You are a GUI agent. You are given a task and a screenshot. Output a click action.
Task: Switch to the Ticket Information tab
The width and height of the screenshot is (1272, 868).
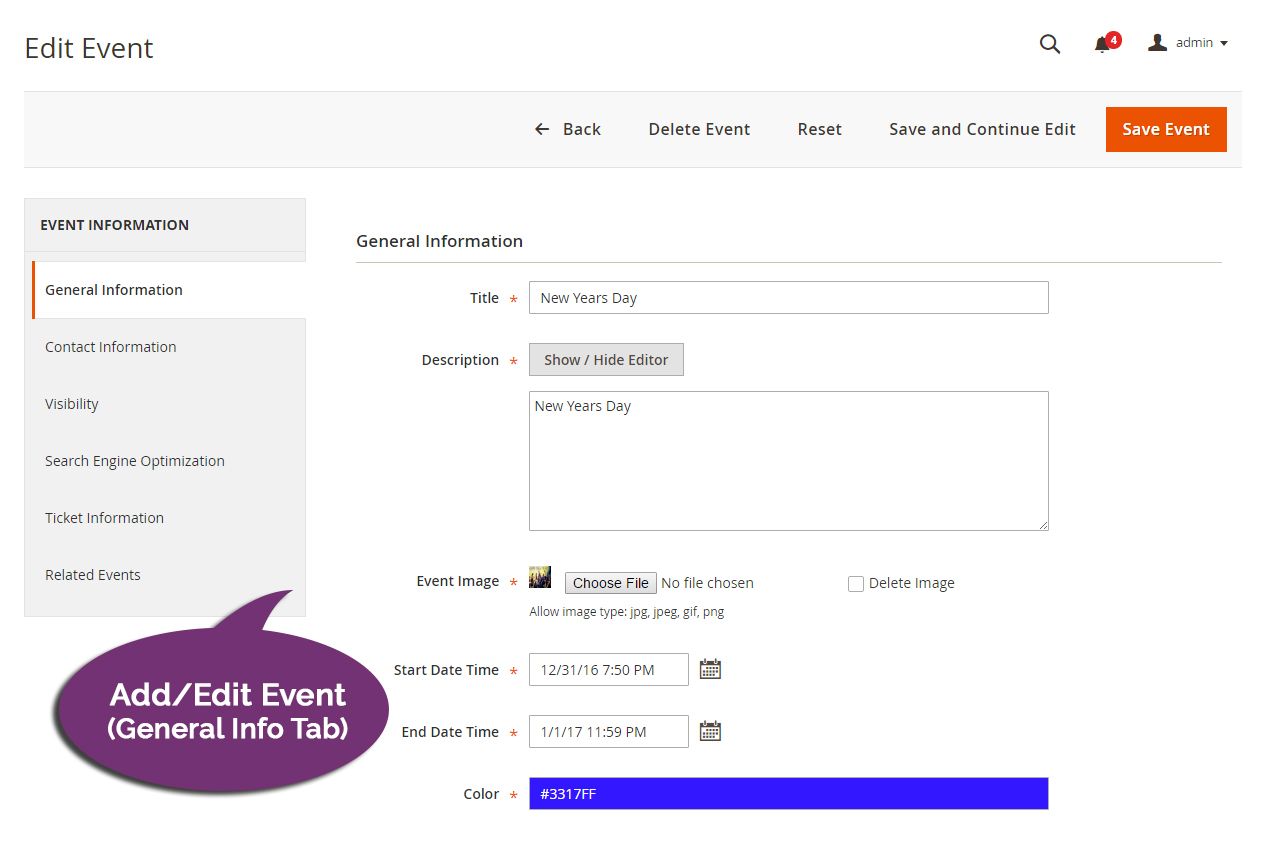[104, 518]
